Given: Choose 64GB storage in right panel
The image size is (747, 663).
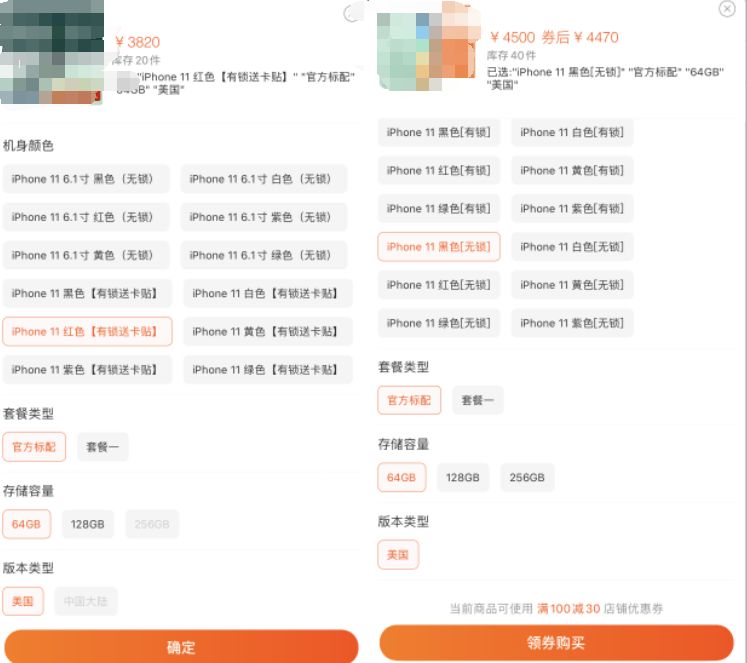Looking at the screenshot, I should tap(402, 477).
